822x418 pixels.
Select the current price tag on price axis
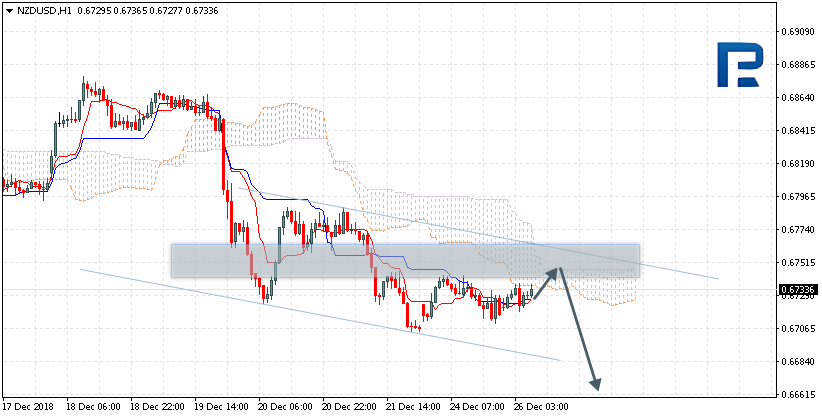click(x=797, y=290)
